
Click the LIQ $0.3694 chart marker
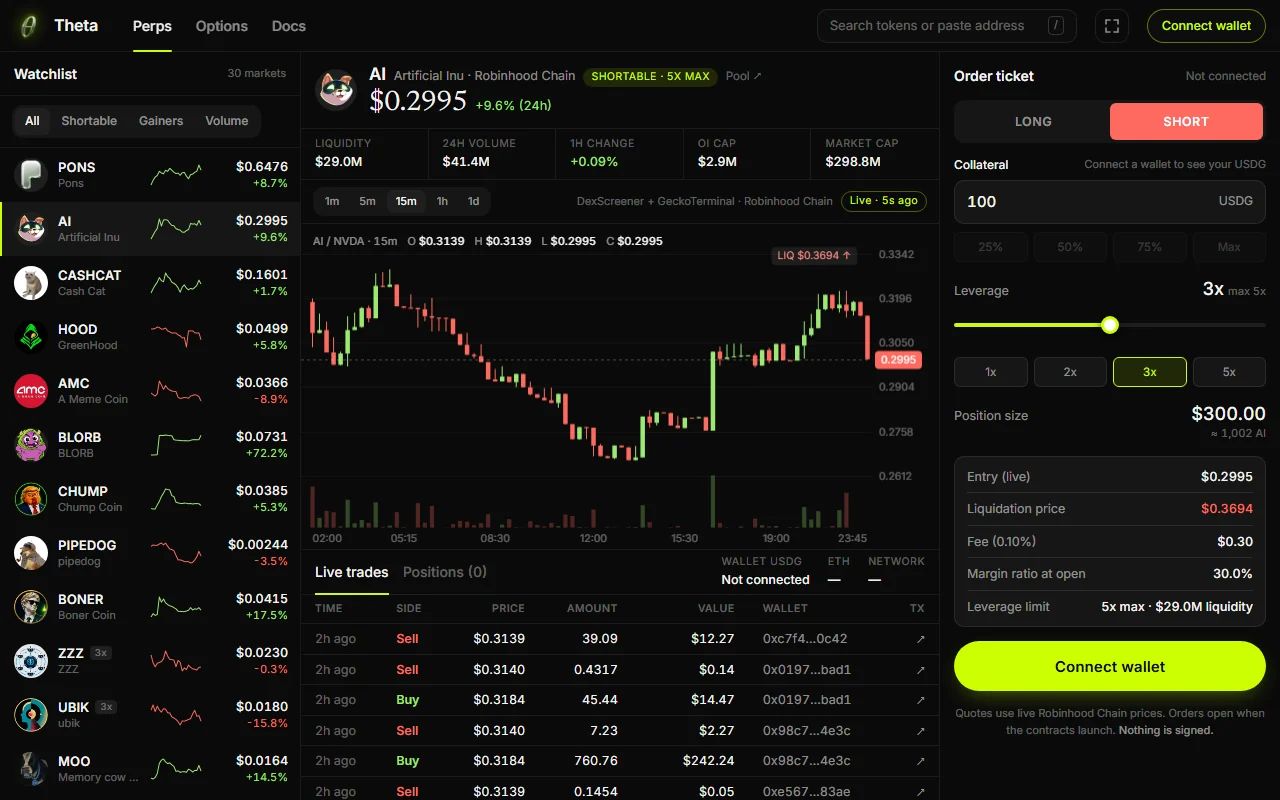click(815, 256)
